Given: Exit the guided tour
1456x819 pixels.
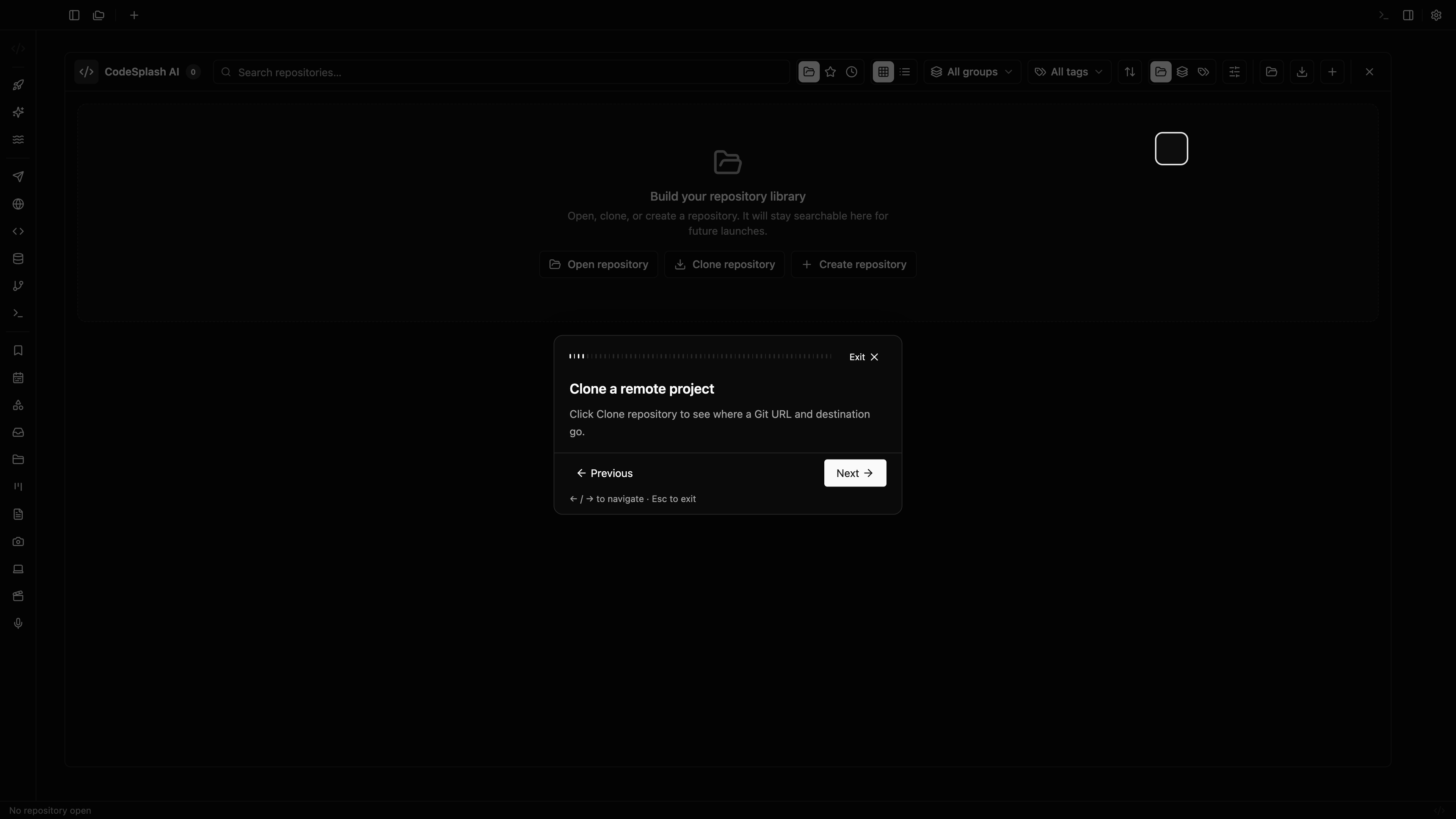Looking at the screenshot, I should tap(864, 357).
